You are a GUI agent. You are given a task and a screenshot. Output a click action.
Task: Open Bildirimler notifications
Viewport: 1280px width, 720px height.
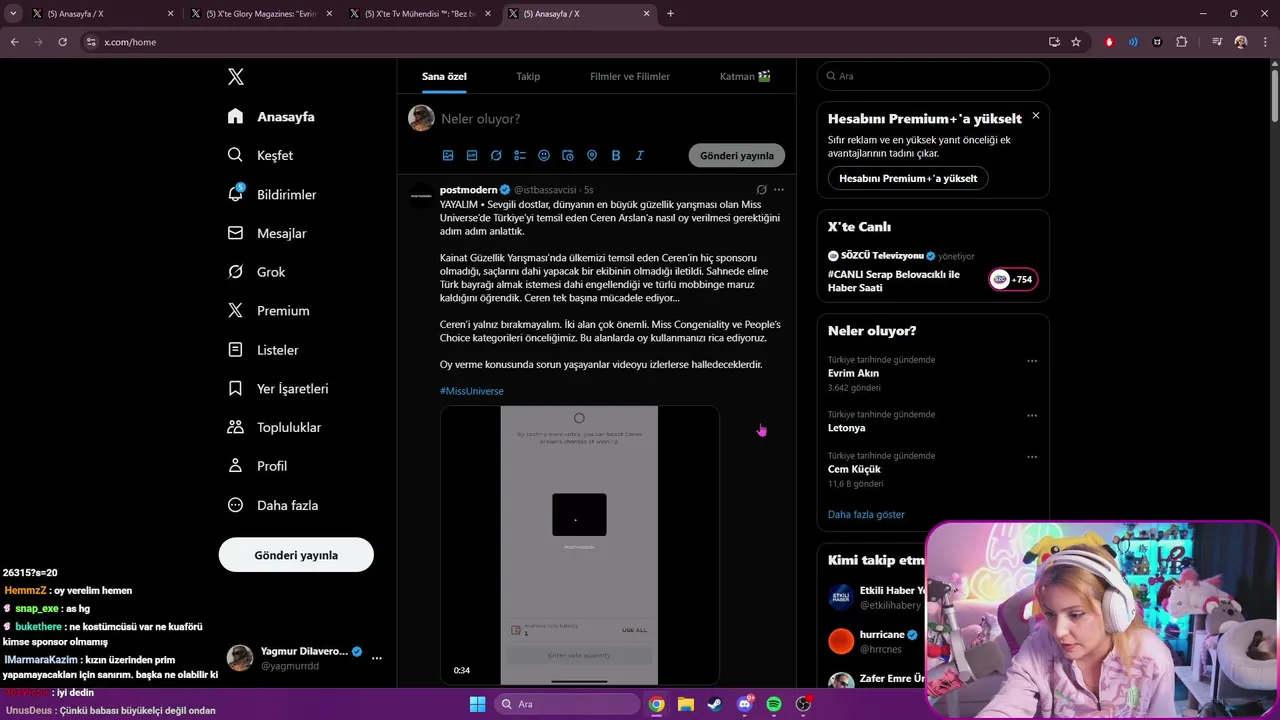tap(271, 194)
